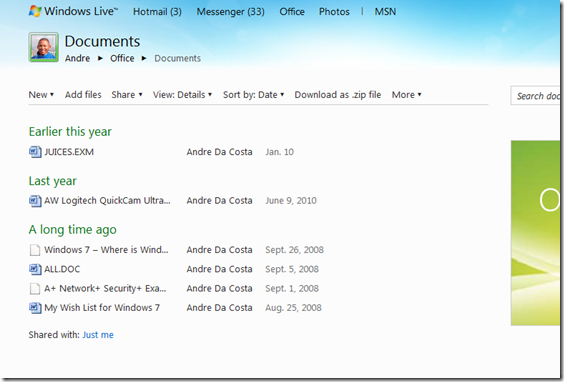
Task: Open the View: Details dropdown
Action: pos(182,95)
